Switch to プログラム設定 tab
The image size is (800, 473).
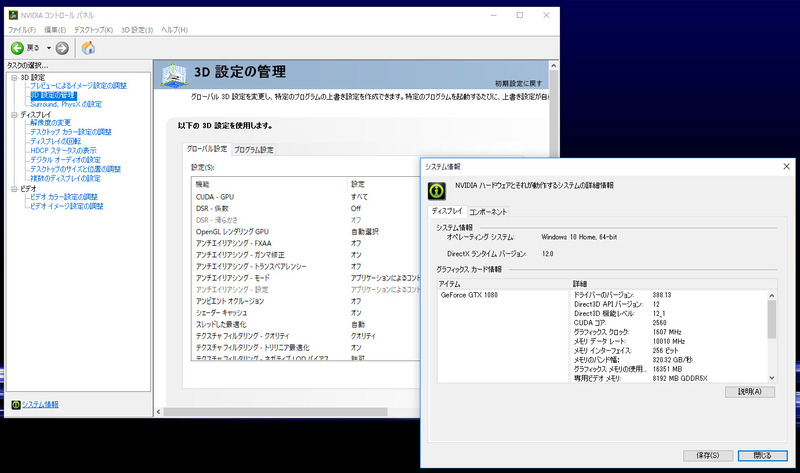(x=254, y=150)
